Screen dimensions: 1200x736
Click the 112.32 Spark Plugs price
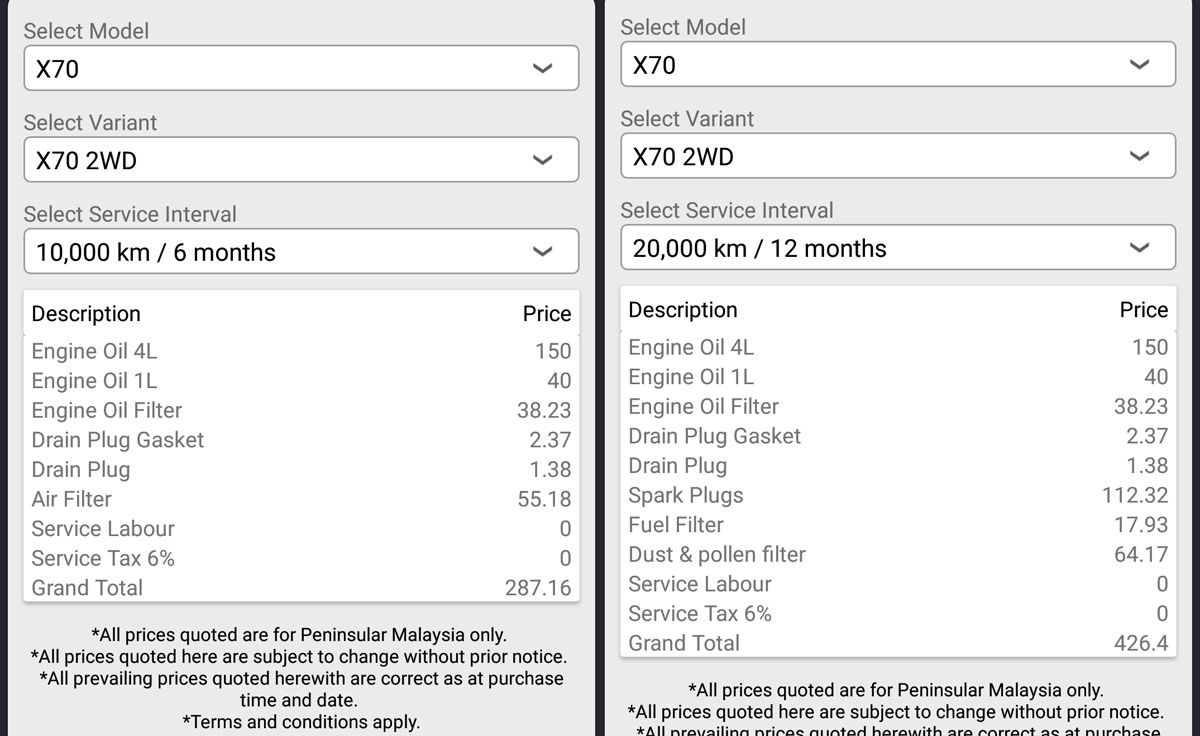pos(1135,495)
